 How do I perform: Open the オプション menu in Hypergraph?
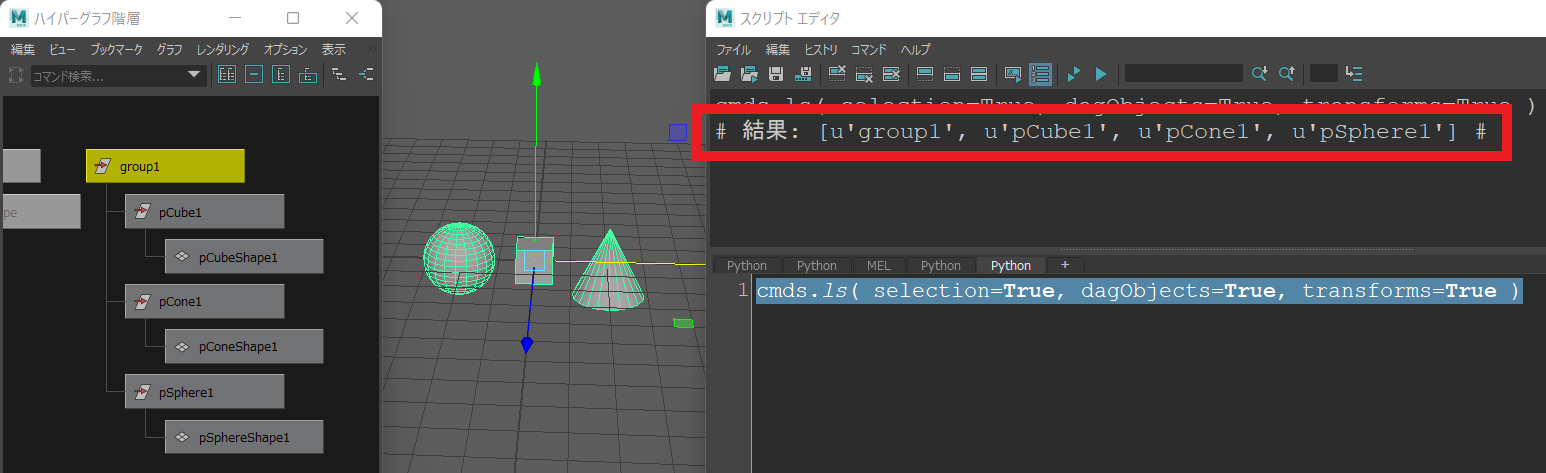click(285, 49)
